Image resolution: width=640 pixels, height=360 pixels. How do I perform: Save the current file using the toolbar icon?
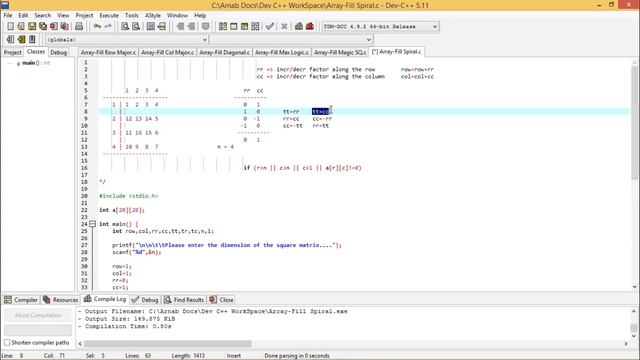tap(32, 27)
